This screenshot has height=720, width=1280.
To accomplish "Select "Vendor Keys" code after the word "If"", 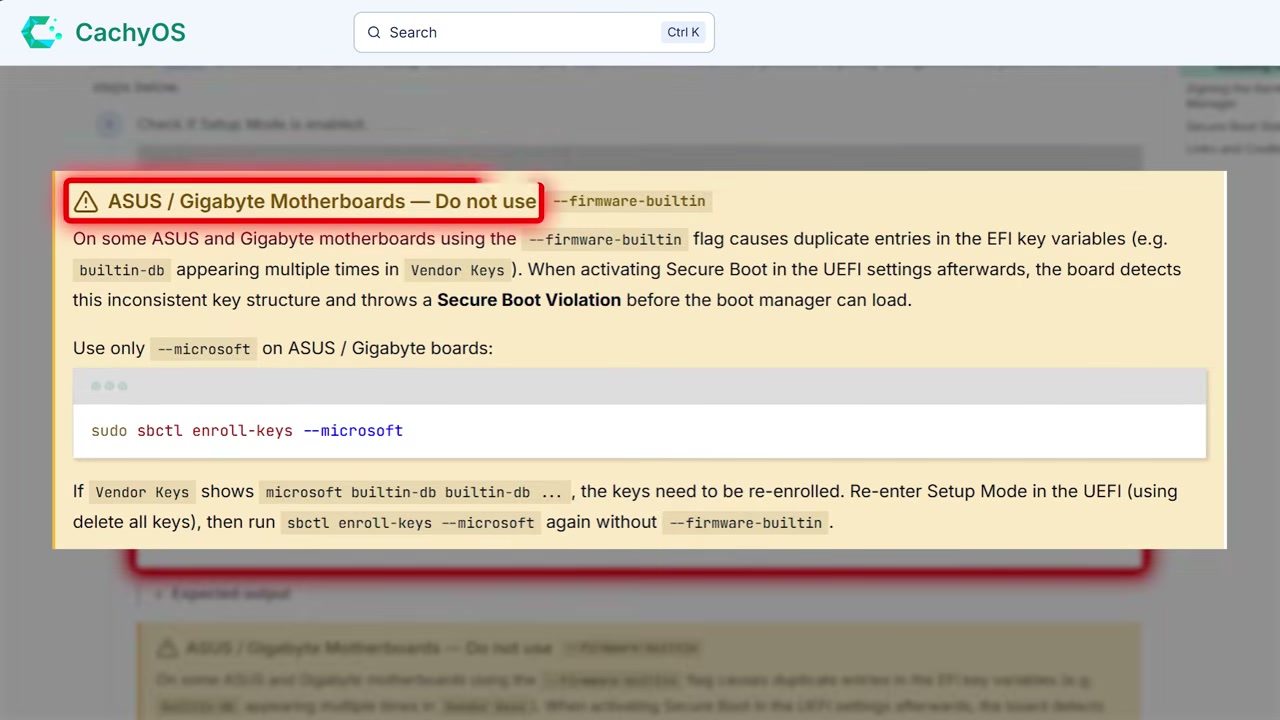I will 142,492.
